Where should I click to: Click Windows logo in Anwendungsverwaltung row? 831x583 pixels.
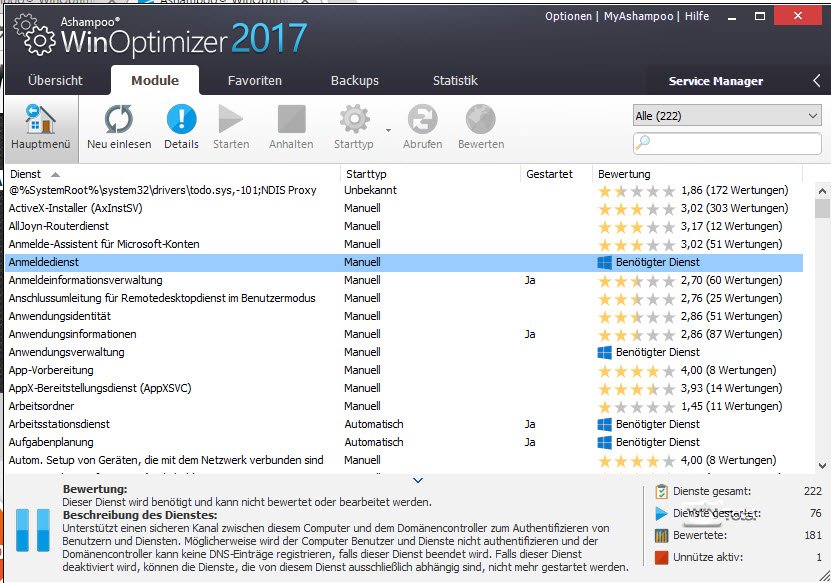click(604, 352)
